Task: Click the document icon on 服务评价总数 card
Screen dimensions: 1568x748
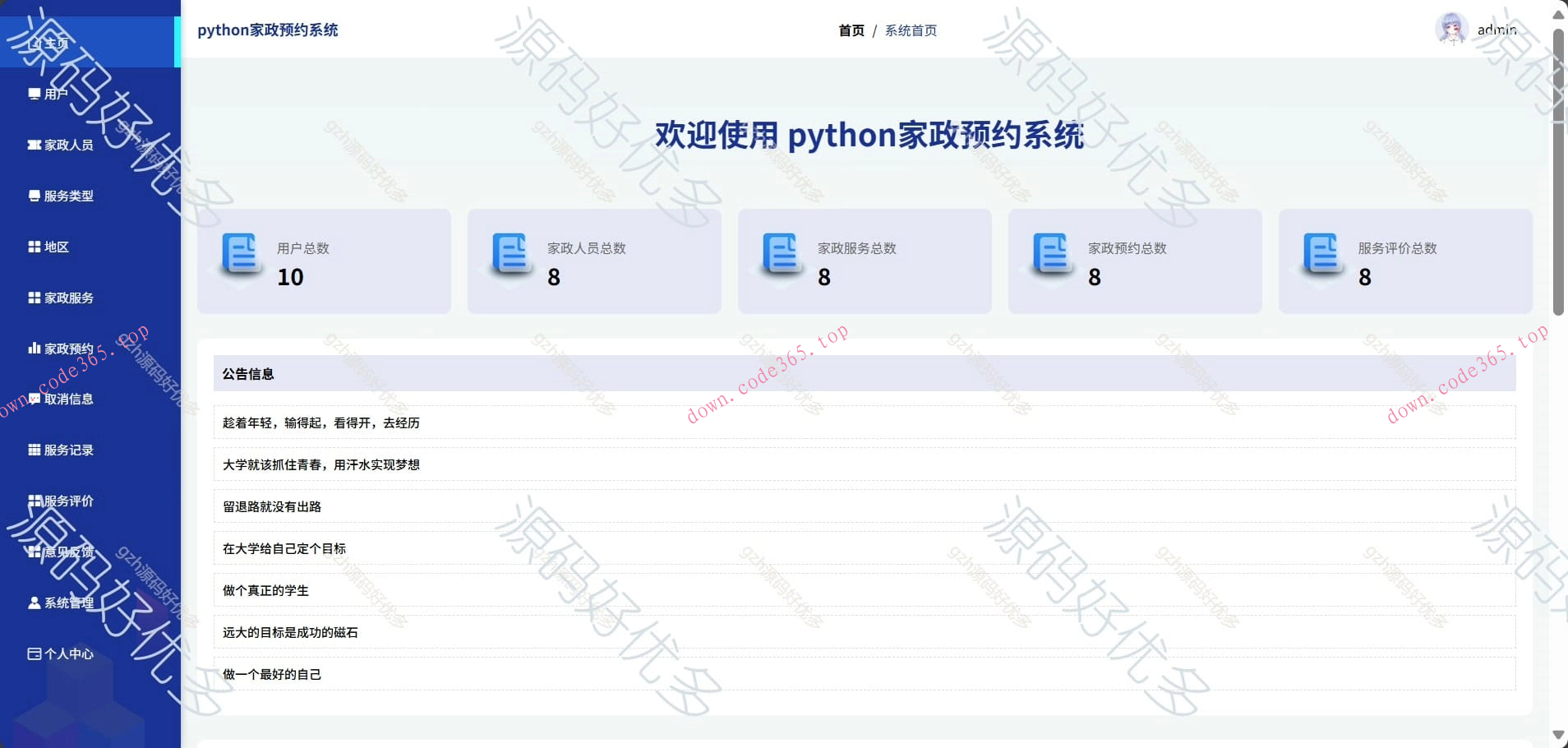Action: 1322,254
